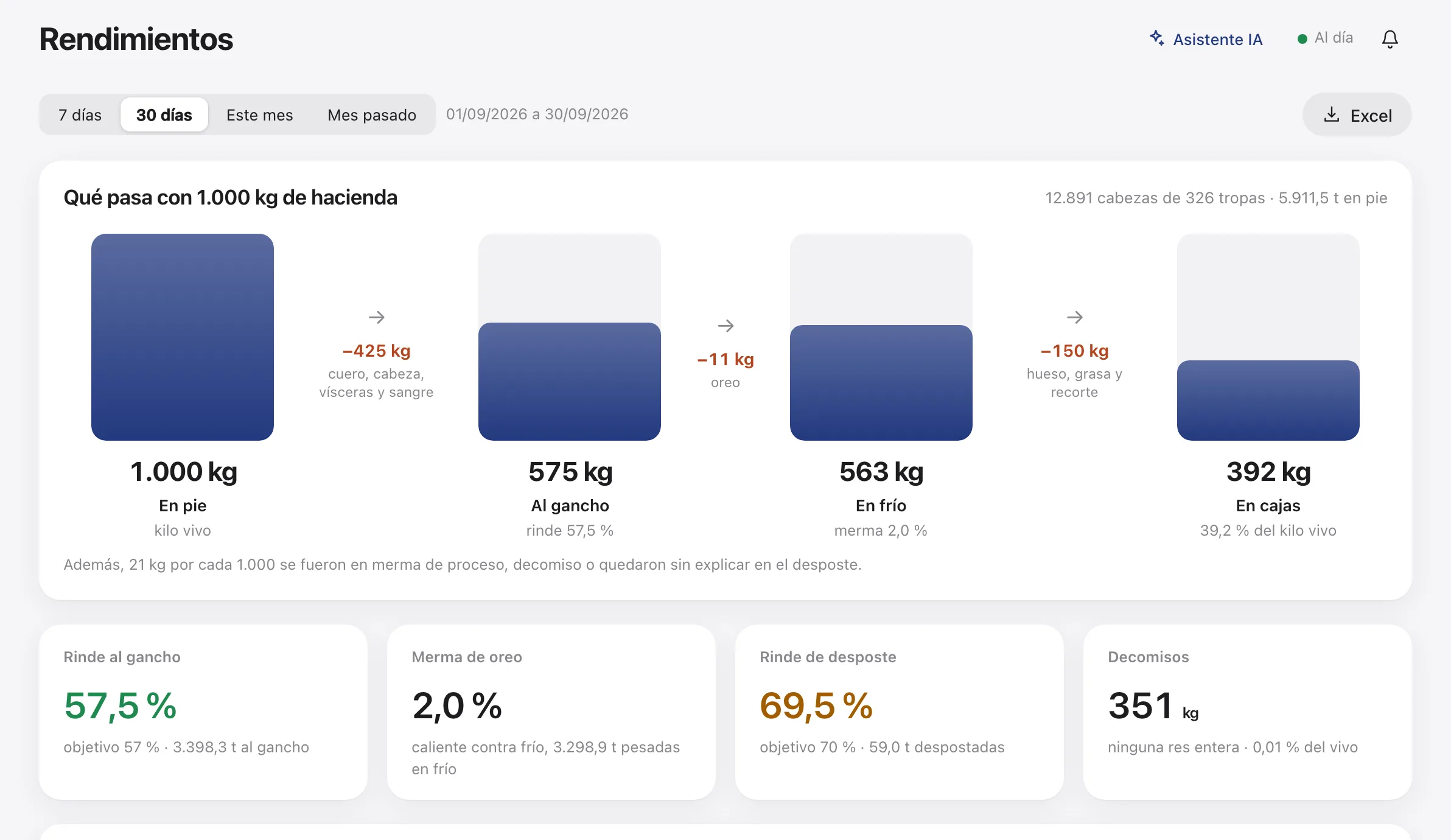Click the Al gancho 575 kg bar
Screen dimensions: 1451x840
pyautogui.click(x=570, y=382)
